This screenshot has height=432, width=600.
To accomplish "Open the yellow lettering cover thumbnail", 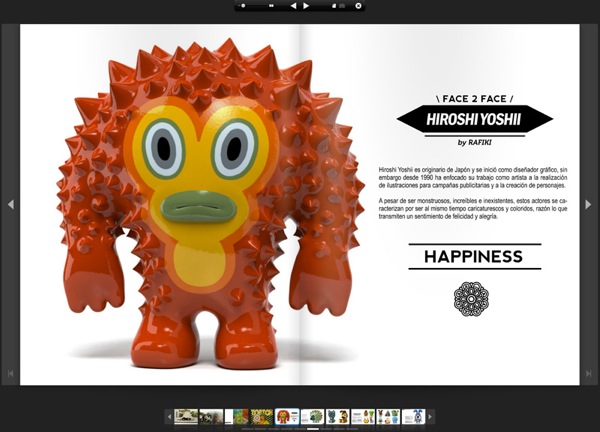I will (262, 417).
